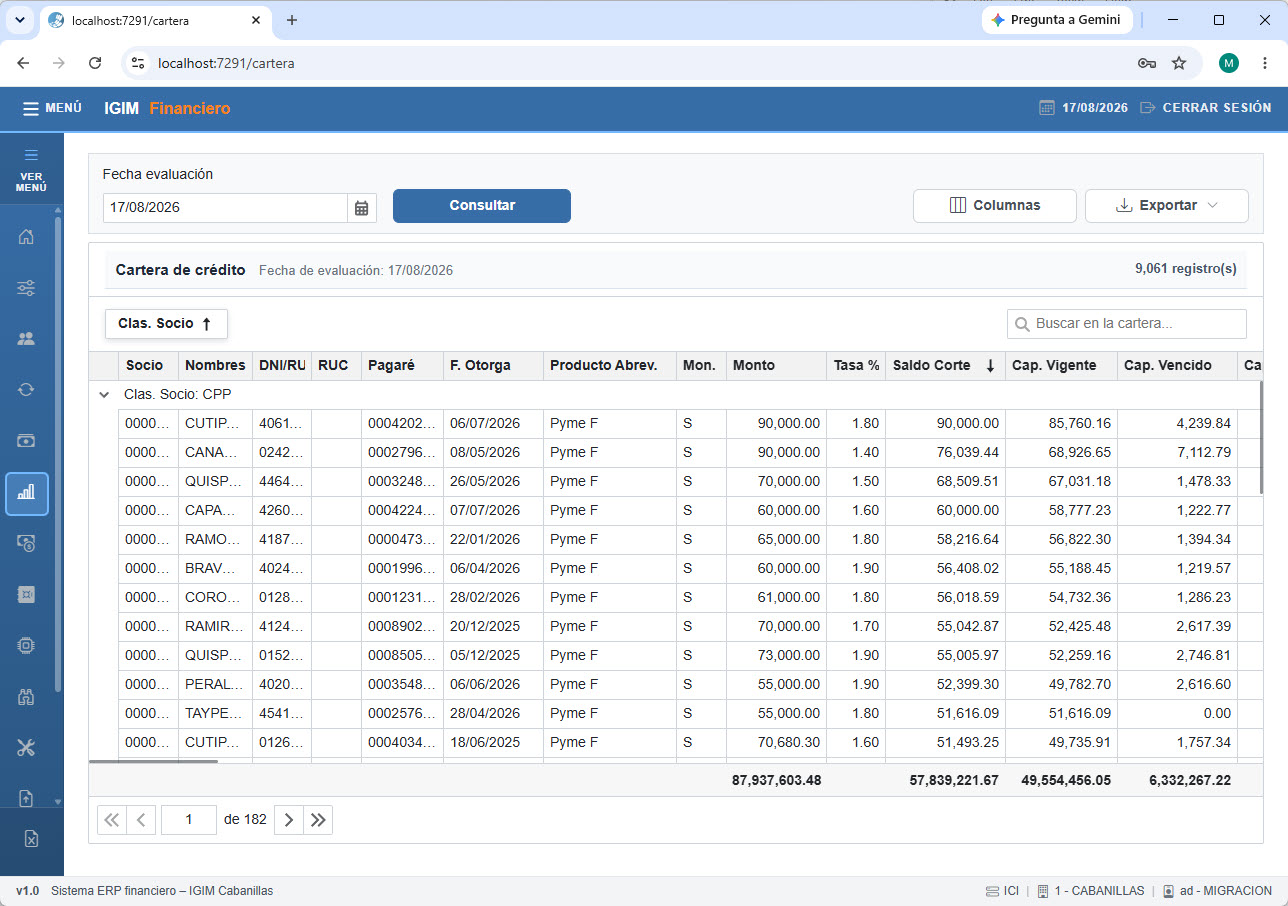Image resolution: width=1288 pixels, height=906 pixels.
Task: Open a new browser tab
Action: (292, 20)
